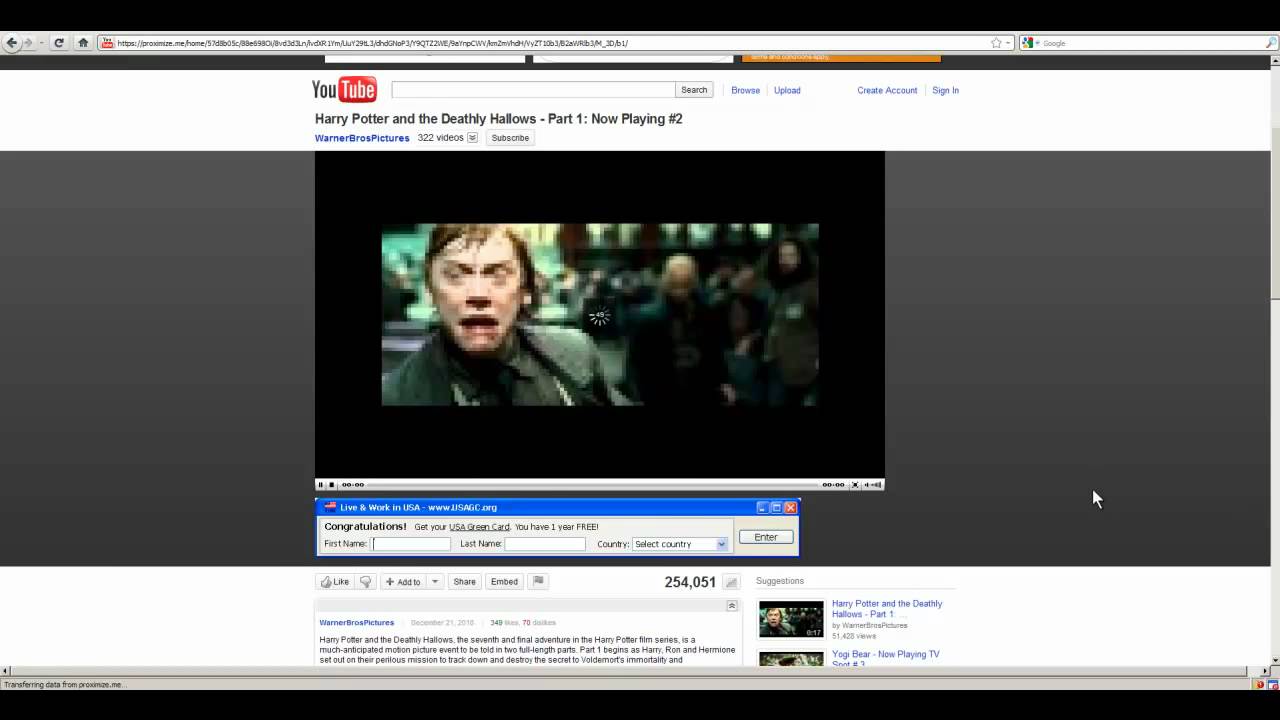Open WarnerBrosPictures channel link under title

(362, 138)
